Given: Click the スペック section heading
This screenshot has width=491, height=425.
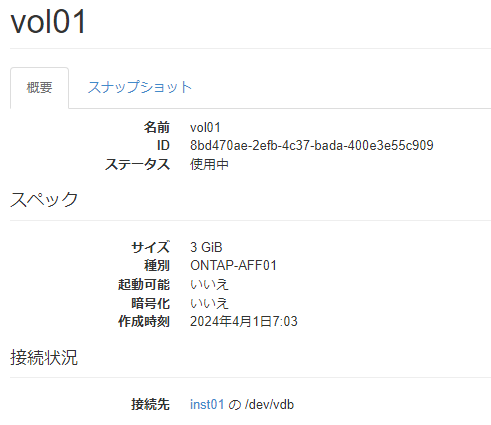Looking at the screenshot, I should pos(44,199).
